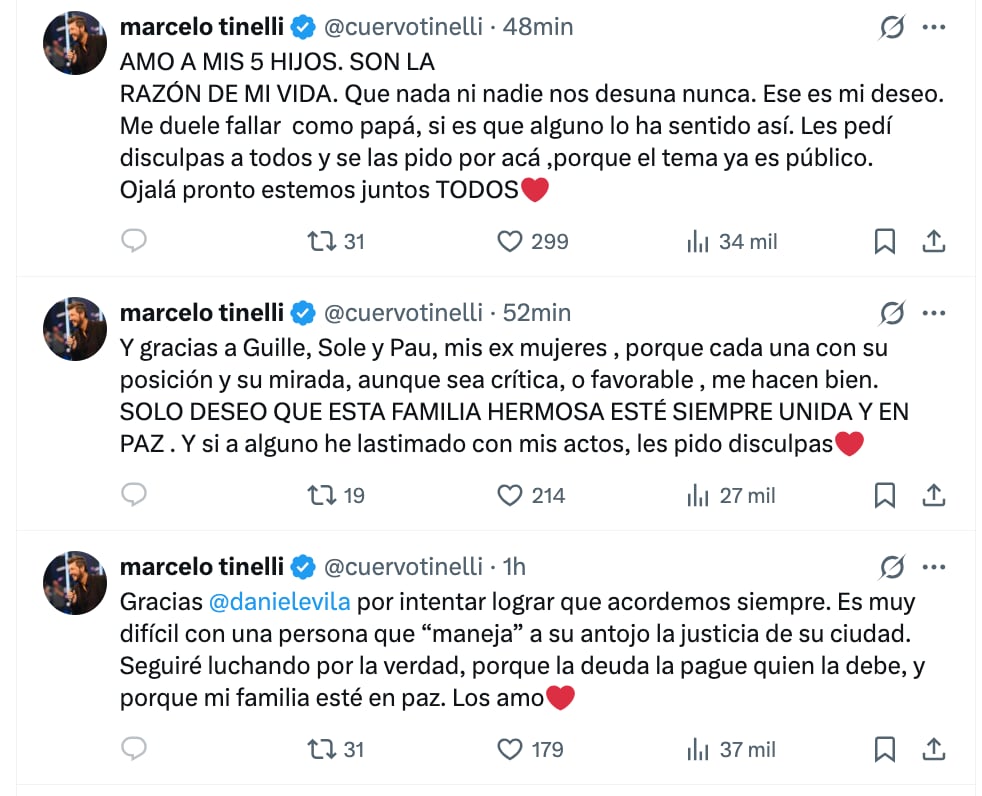Screen dimensions: 982x796
Task: Open the ellipsis menu on the bottom tweet
Action: coord(934,566)
